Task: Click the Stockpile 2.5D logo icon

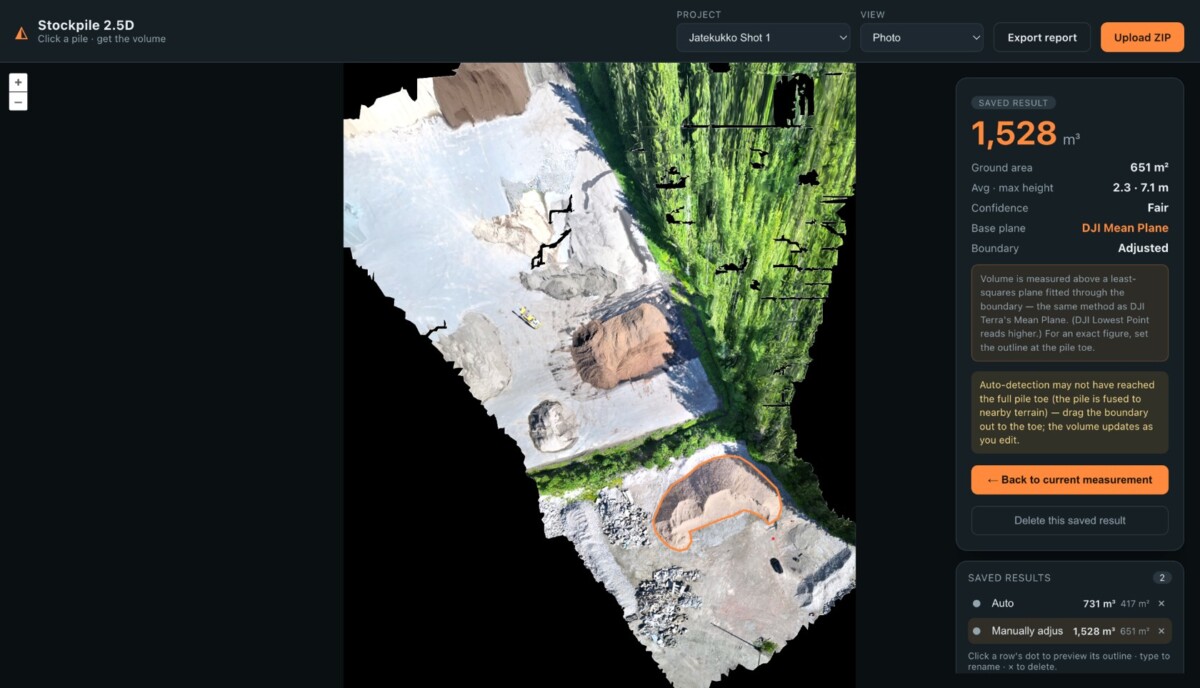Action: click(x=21, y=32)
